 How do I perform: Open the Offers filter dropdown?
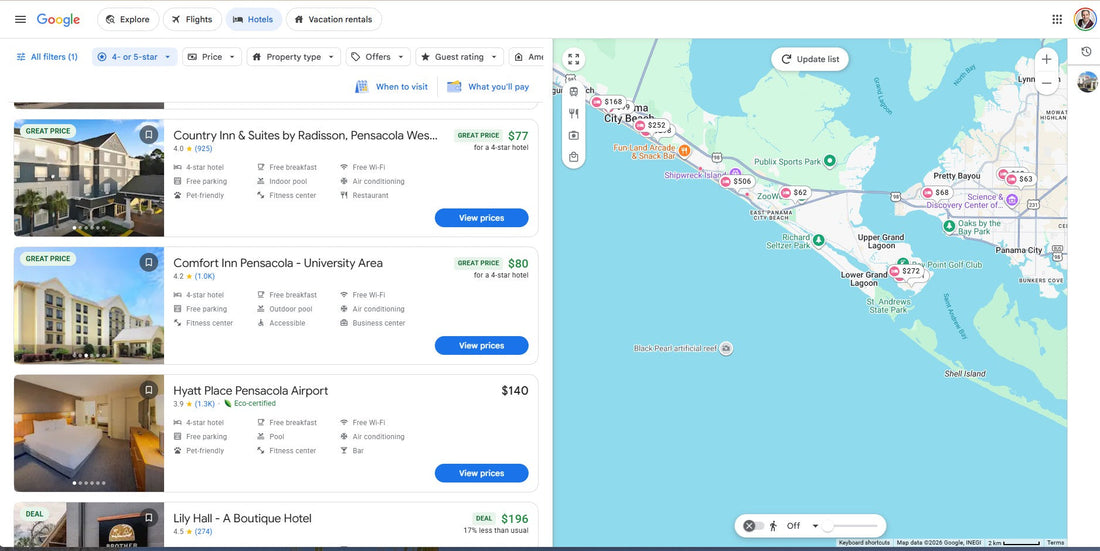click(x=378, y=57)
